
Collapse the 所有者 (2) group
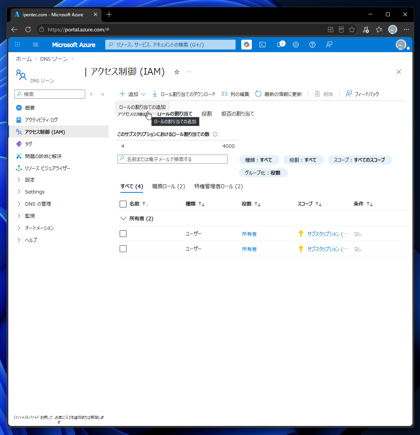click(123, 218)
